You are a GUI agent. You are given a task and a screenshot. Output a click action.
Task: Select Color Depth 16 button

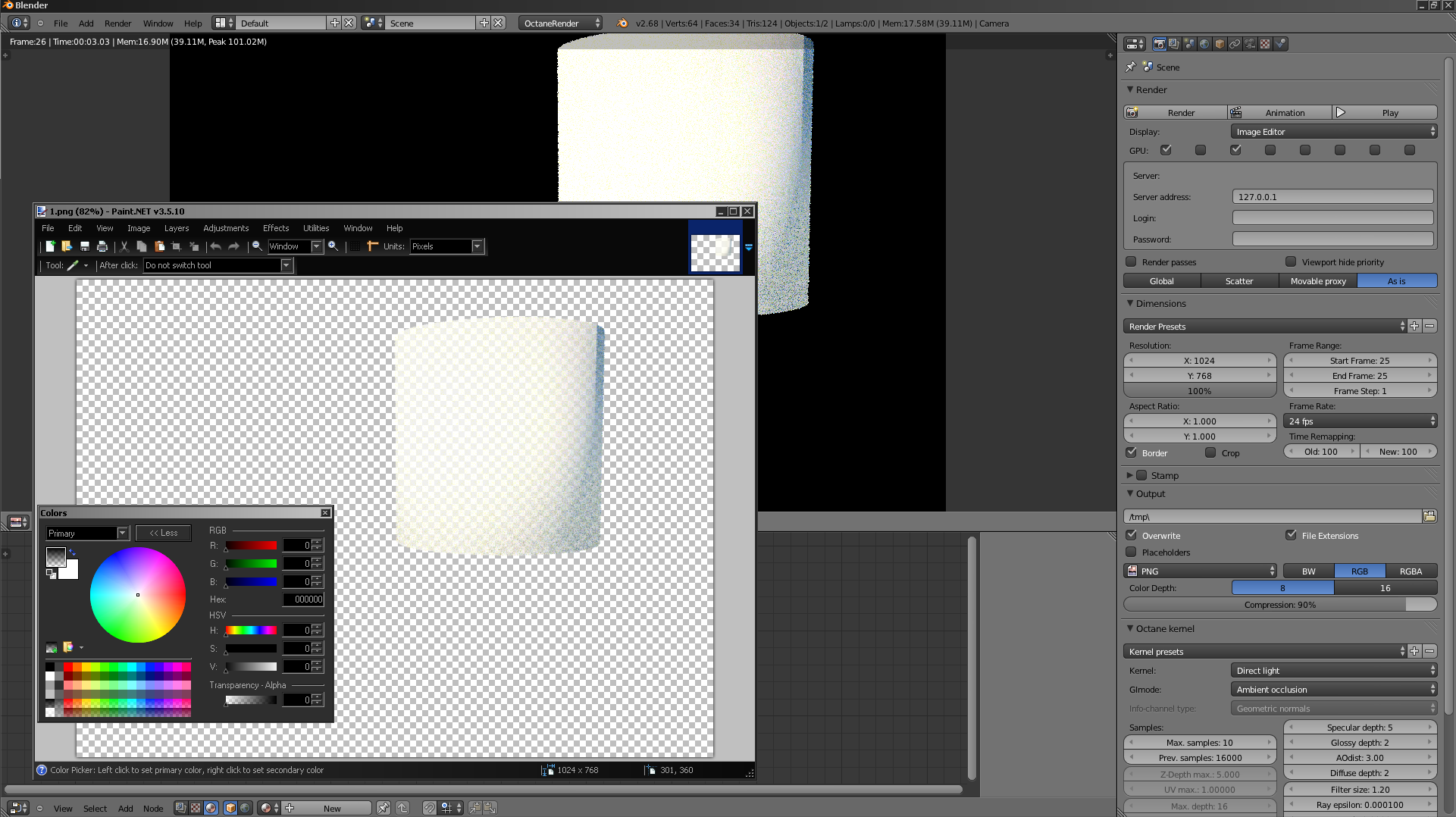(x=1386, y=588)
